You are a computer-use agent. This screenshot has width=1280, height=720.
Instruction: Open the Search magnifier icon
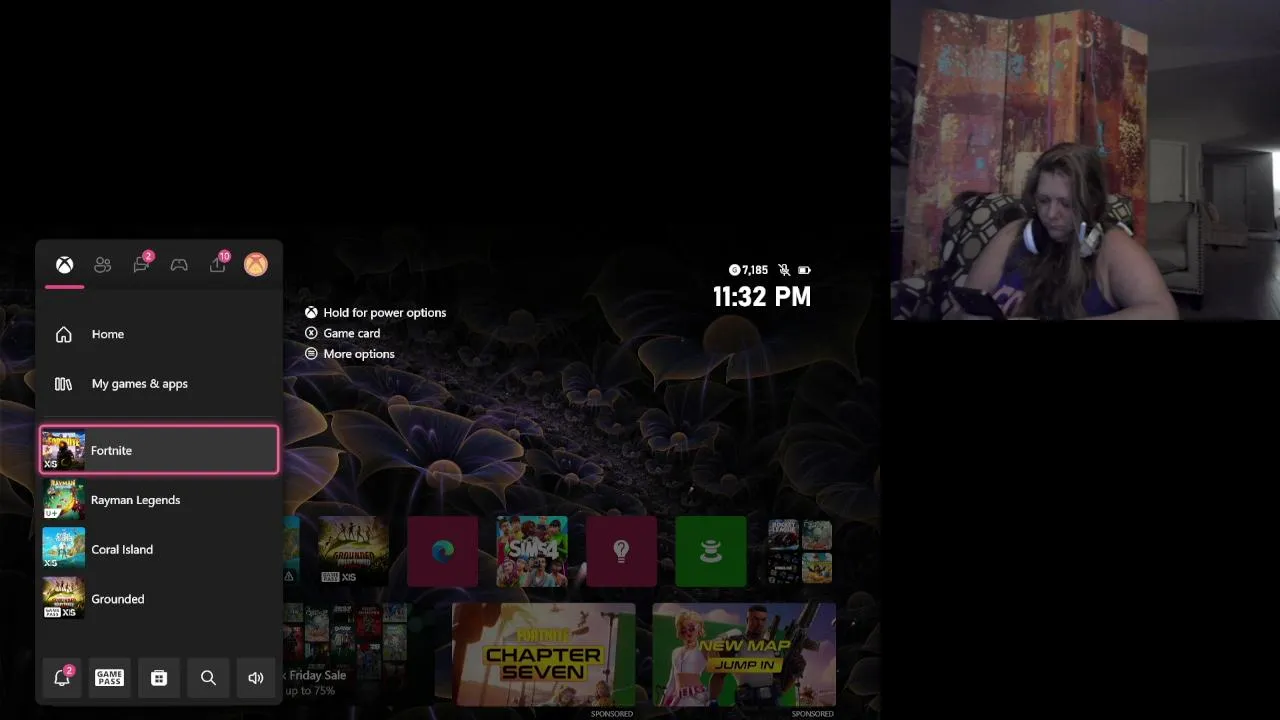(x=208, y=678)
